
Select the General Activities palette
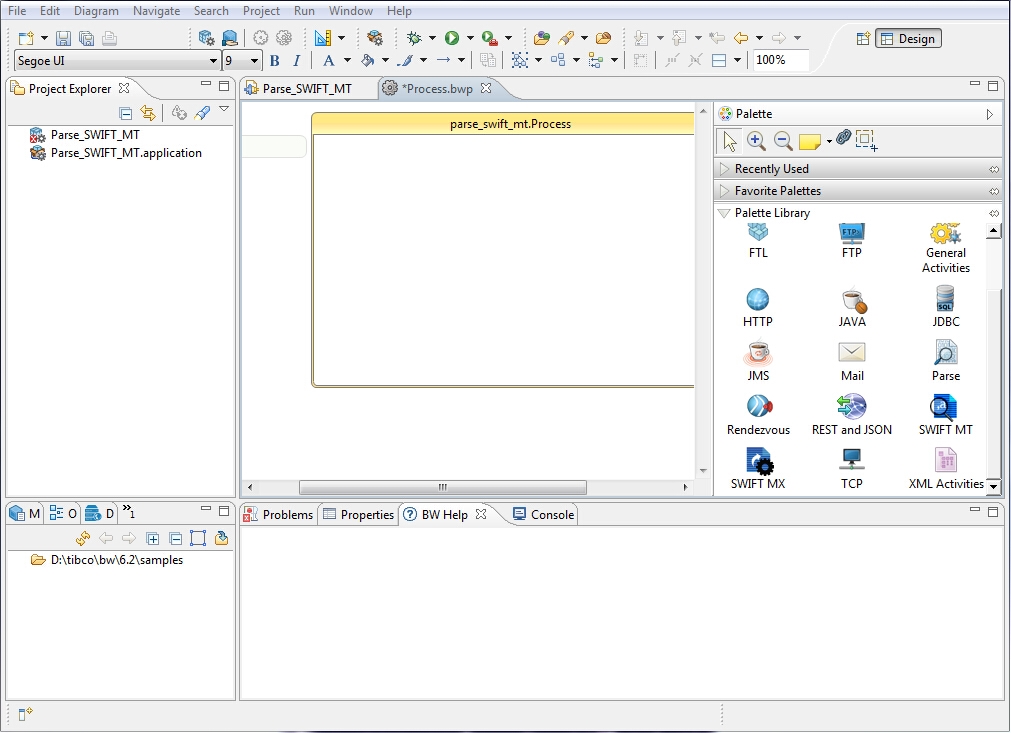946,249
